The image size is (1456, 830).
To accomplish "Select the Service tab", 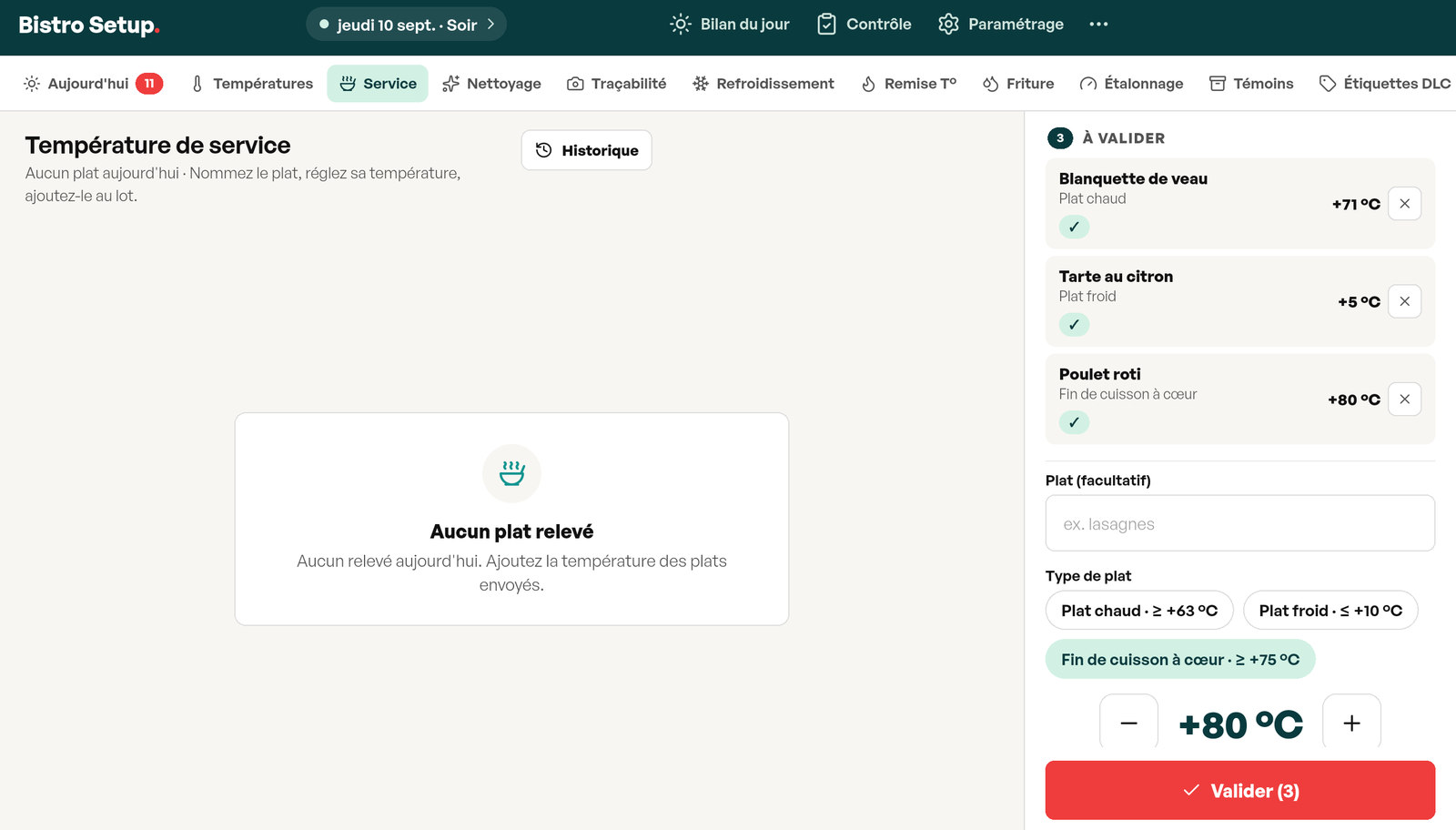I will [x=378, y=84].
